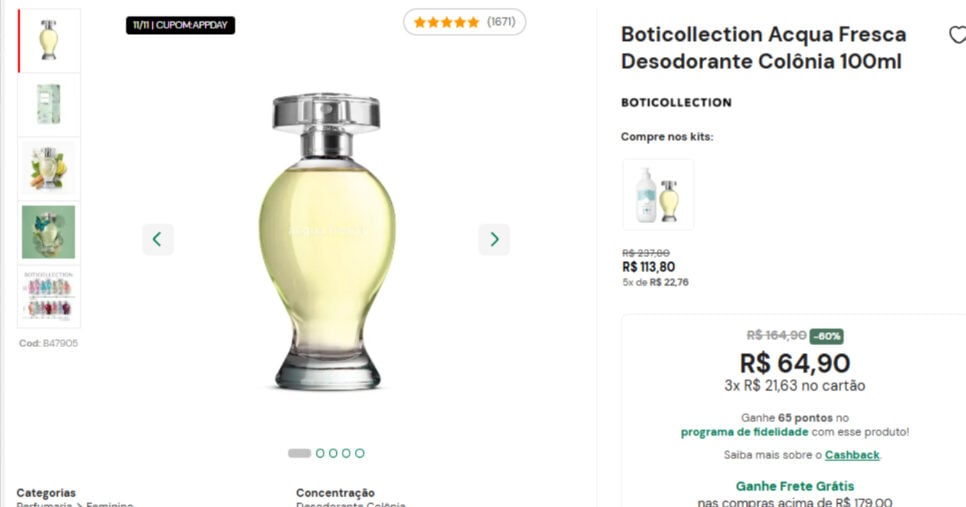
Task: Open the Cashback link
Action: tap(852, 455)
